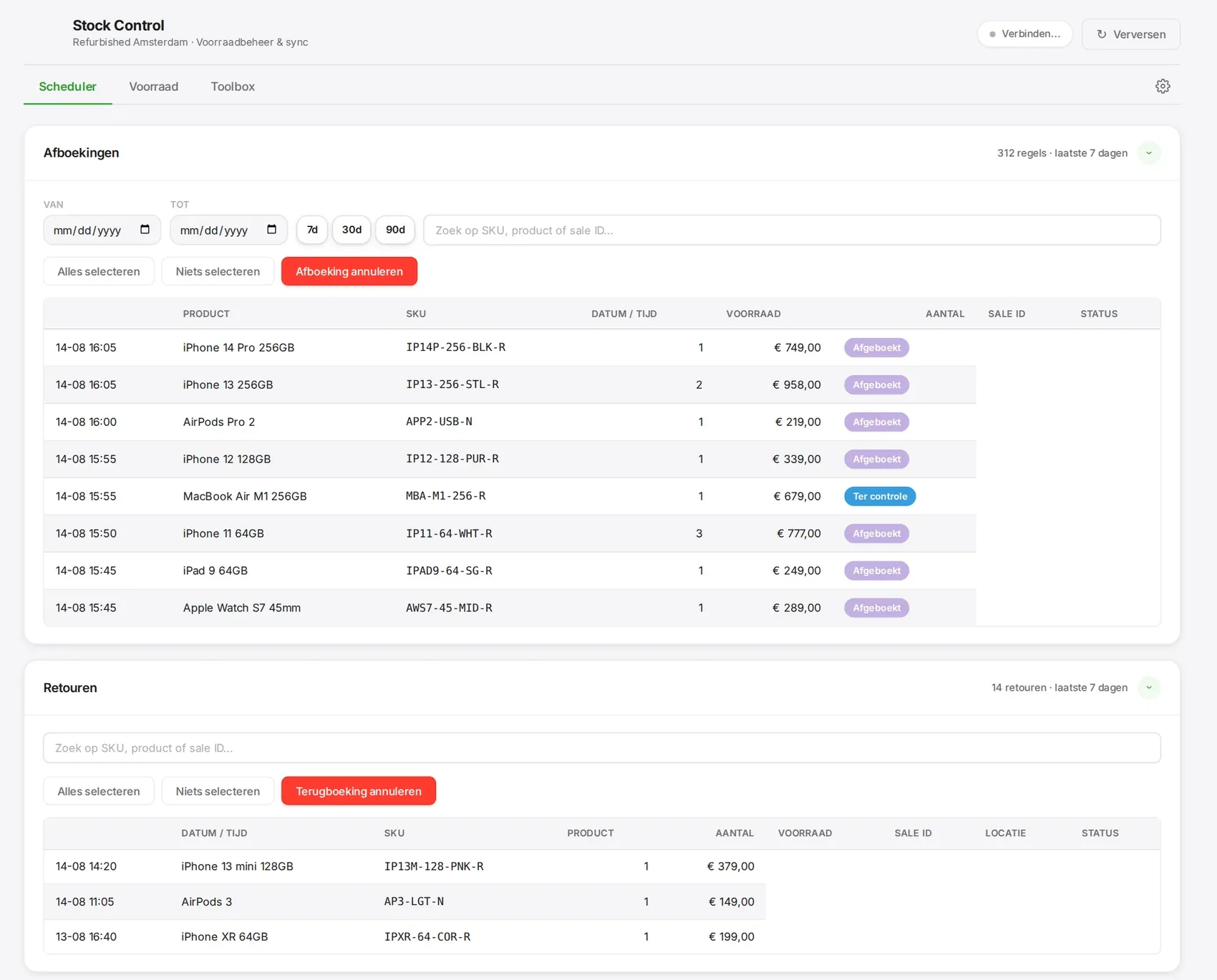Click Alles selecteren in Retouren
Screen dimensions: 1217x980
(x=99, y=791)
